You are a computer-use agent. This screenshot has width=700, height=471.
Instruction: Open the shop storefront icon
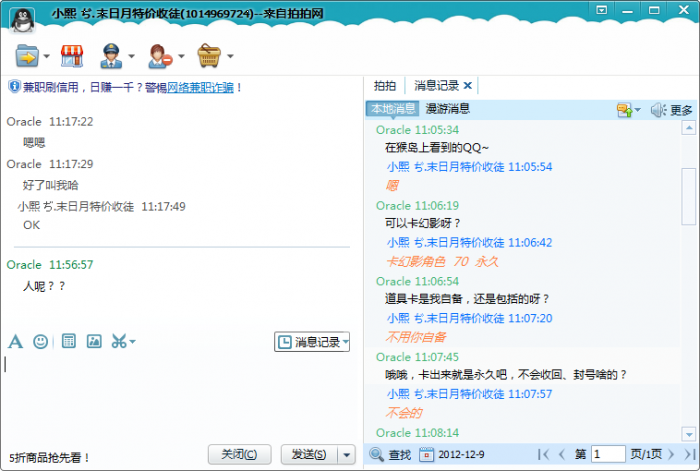tap(72, 56)
